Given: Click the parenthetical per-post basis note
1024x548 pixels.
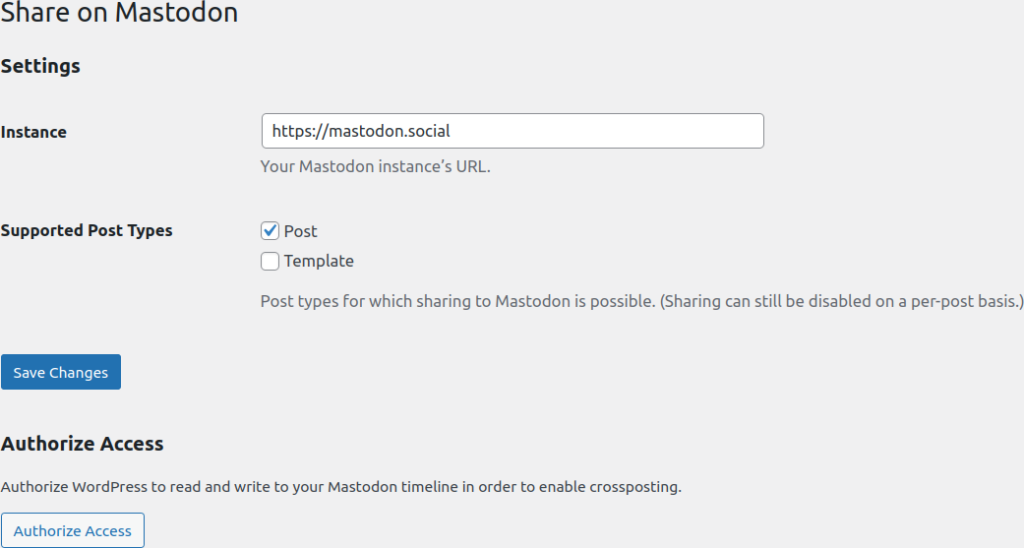Looking at the screenshot, I should click(x=841, y=300).
